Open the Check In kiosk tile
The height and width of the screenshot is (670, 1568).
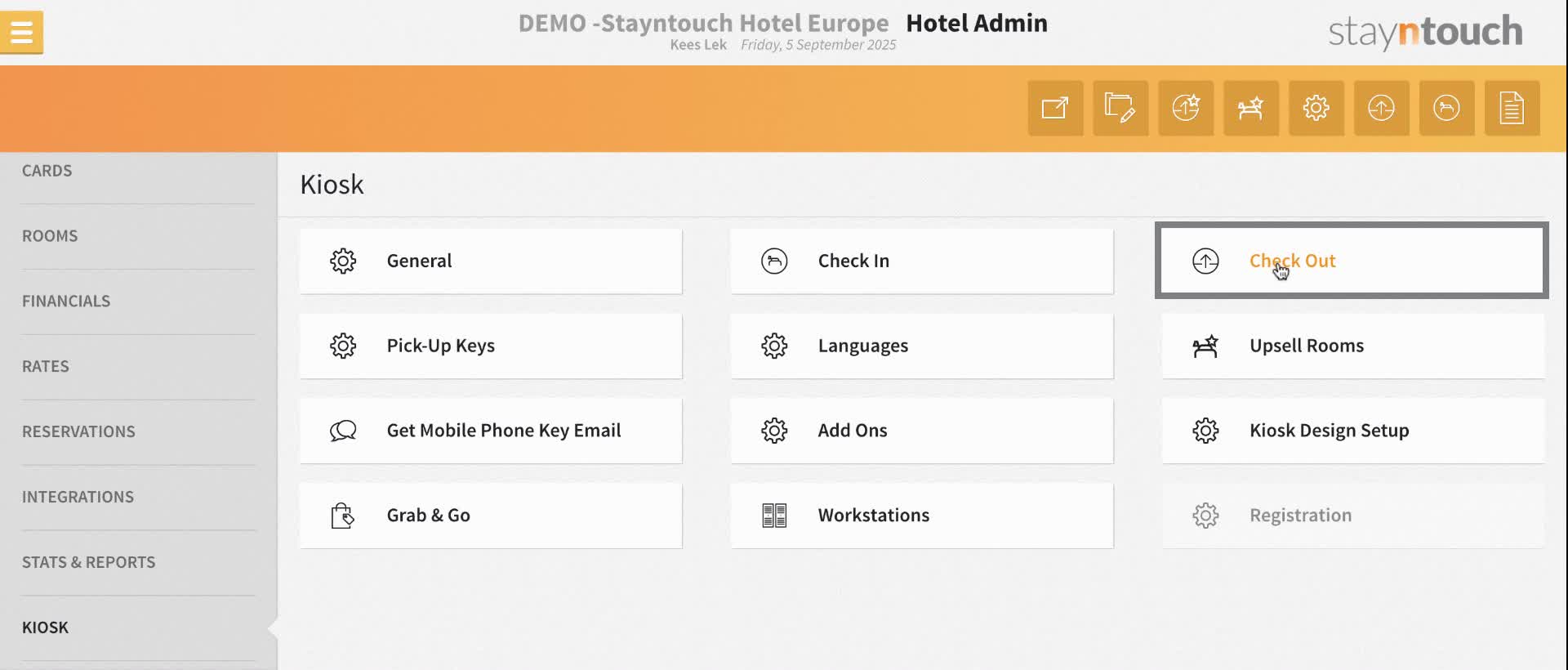[x=922, y=261]
